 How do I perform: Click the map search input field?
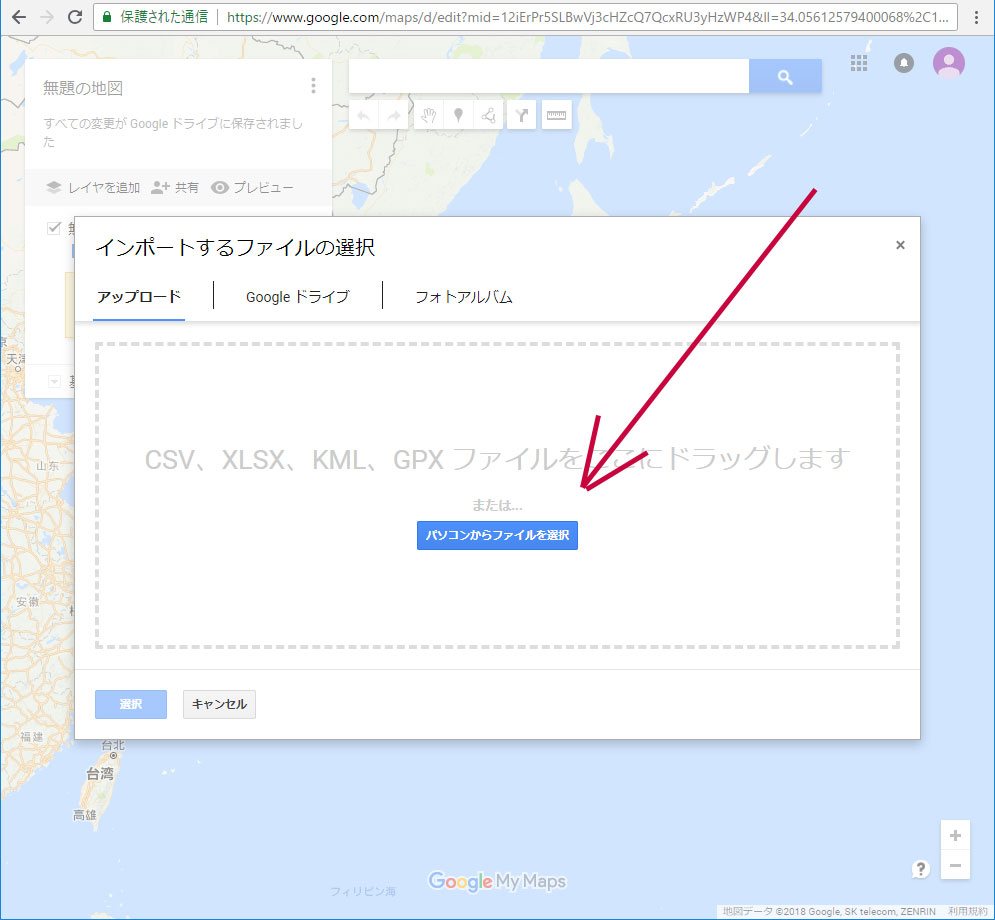[x=549, y=77]
